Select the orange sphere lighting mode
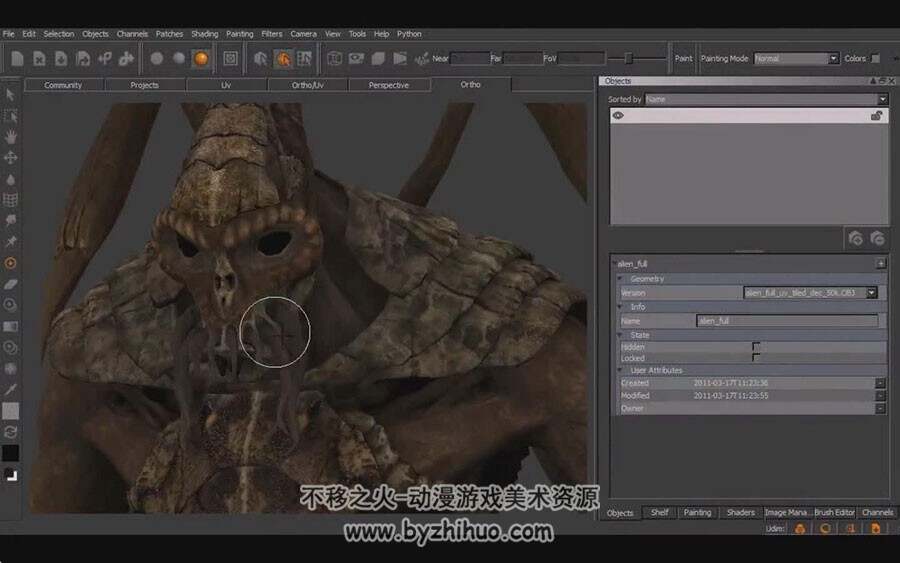900x563 pixels. [x=201, y=59]
